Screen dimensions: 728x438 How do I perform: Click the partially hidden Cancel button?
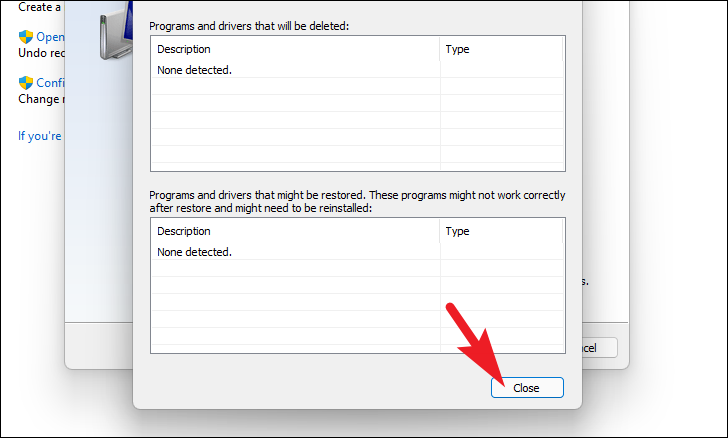[600, 347]
